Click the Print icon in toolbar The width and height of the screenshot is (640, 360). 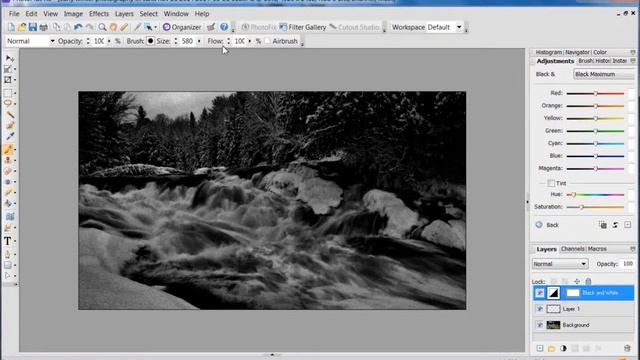coord(43,27)
